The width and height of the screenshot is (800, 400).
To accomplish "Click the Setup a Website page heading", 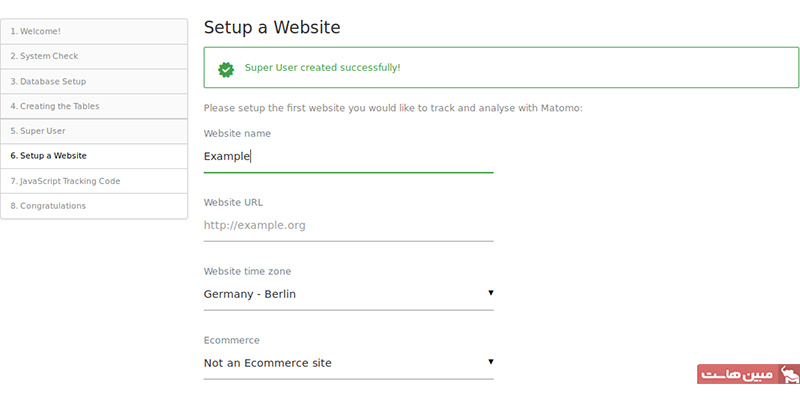I will coord(271,27).
